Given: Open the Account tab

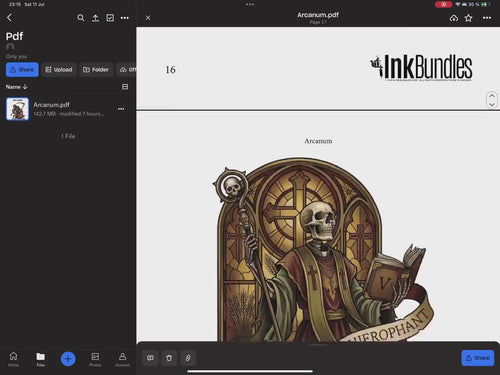Looking at the screenshot, I should click(x=122, y=359).
